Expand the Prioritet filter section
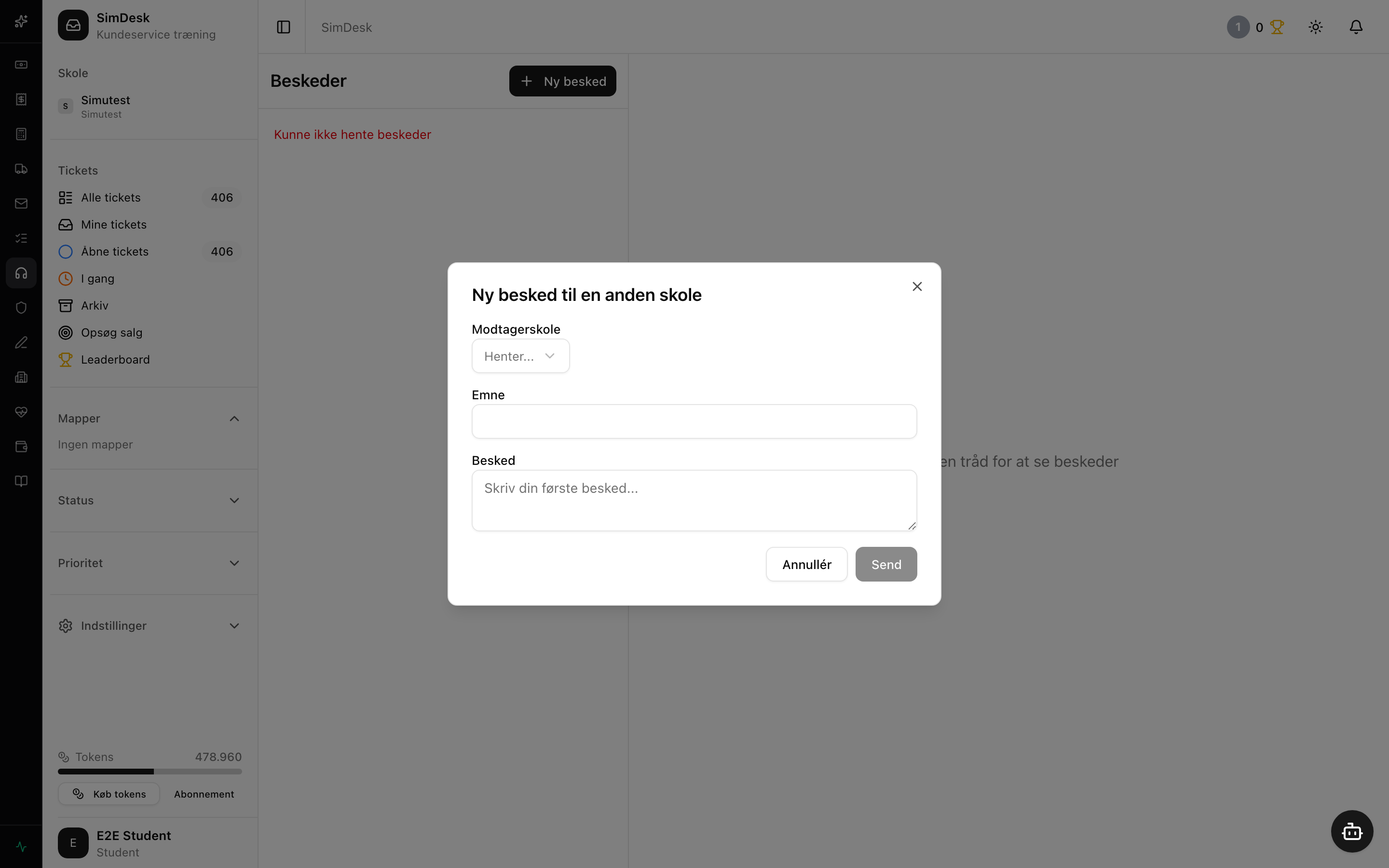Screen dimensions: 1389x868 [149, 563]
